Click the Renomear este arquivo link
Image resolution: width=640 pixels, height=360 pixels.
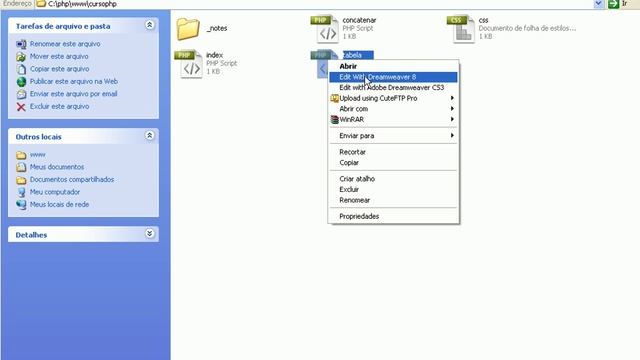coord(65,44)
